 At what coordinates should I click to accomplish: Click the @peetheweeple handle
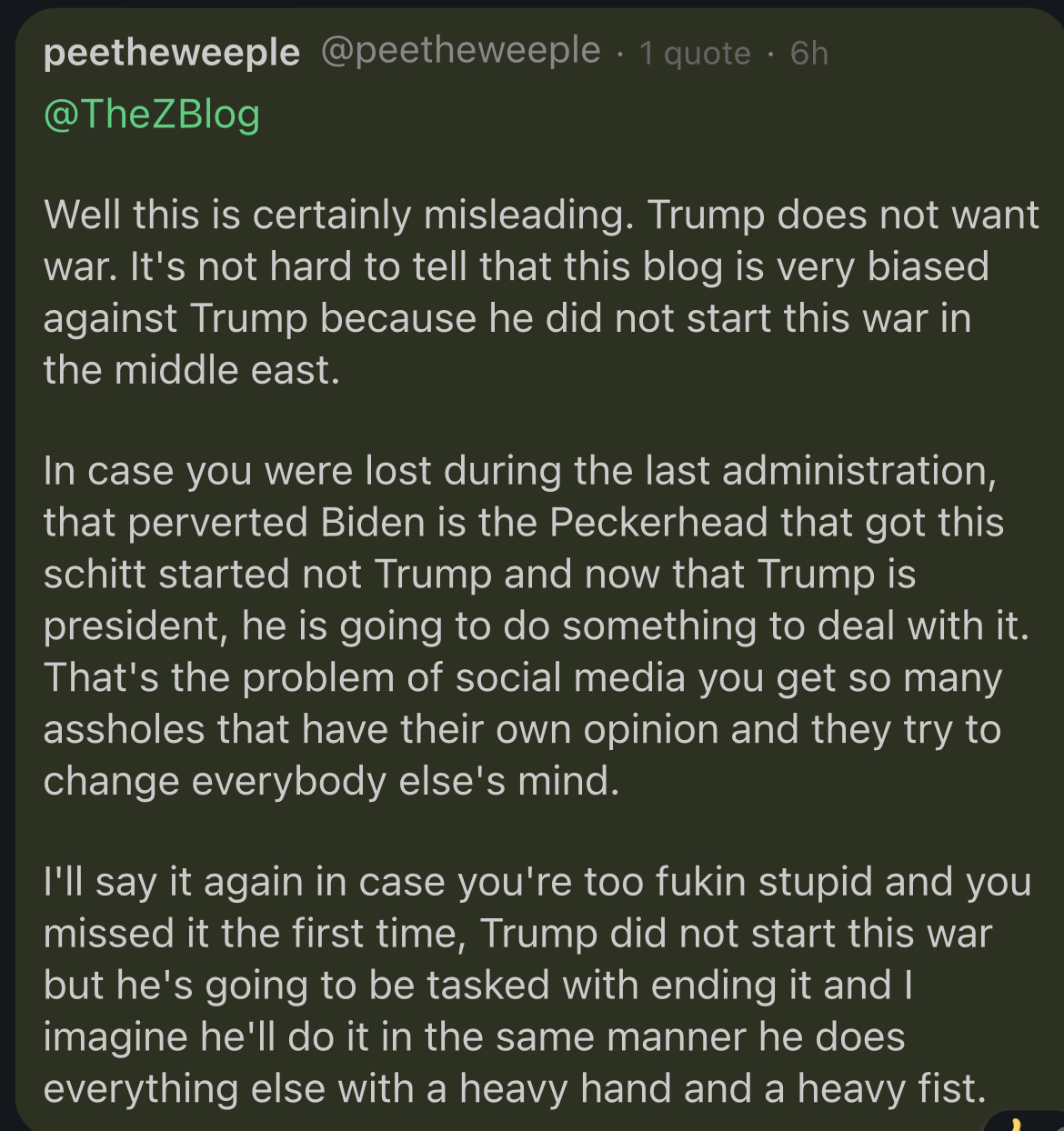(x=460, y=51)
